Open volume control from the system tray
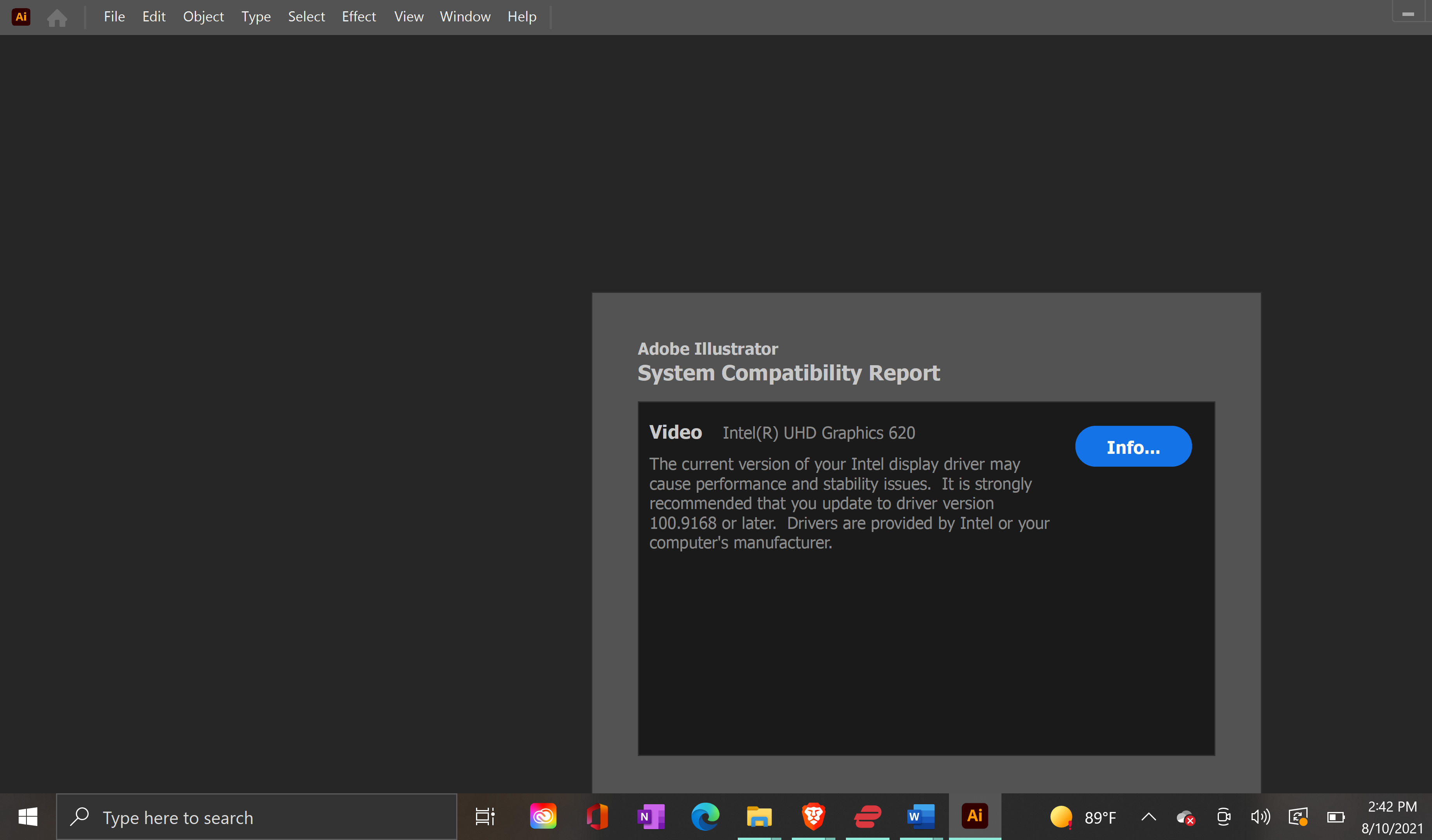 [x=1260, y=817]
